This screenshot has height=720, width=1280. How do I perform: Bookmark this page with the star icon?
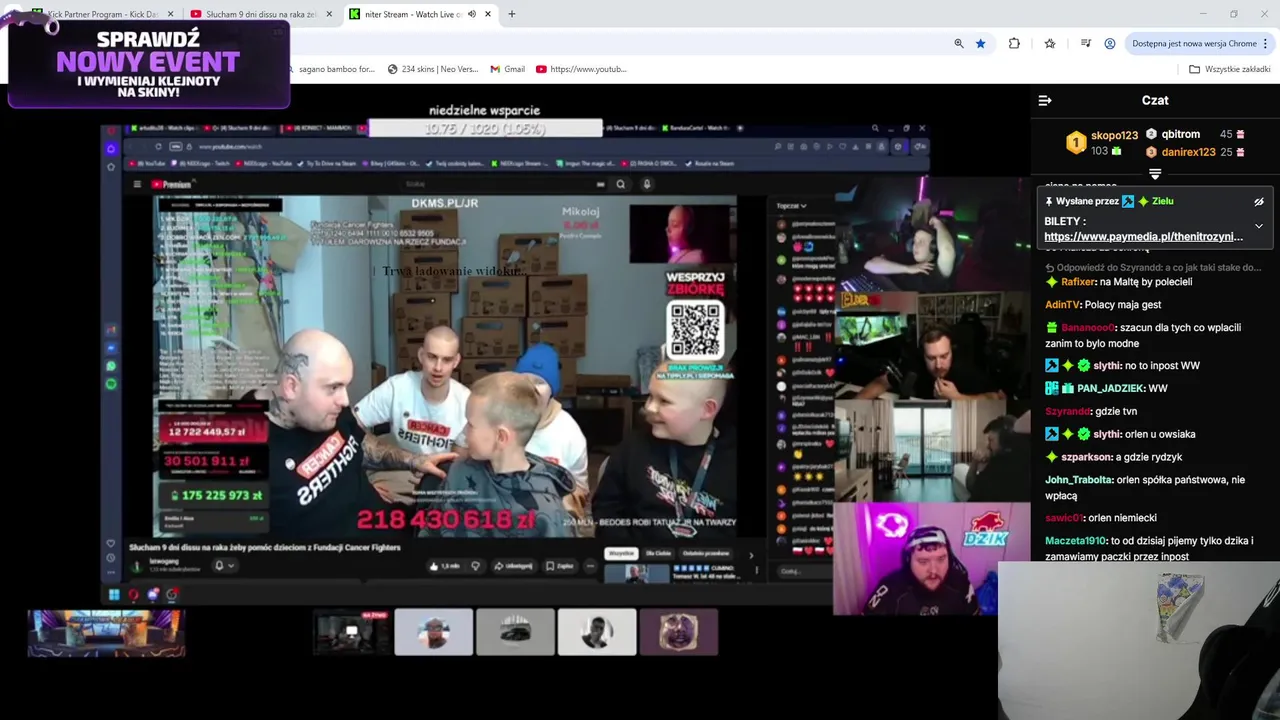(x=981, y=43)
